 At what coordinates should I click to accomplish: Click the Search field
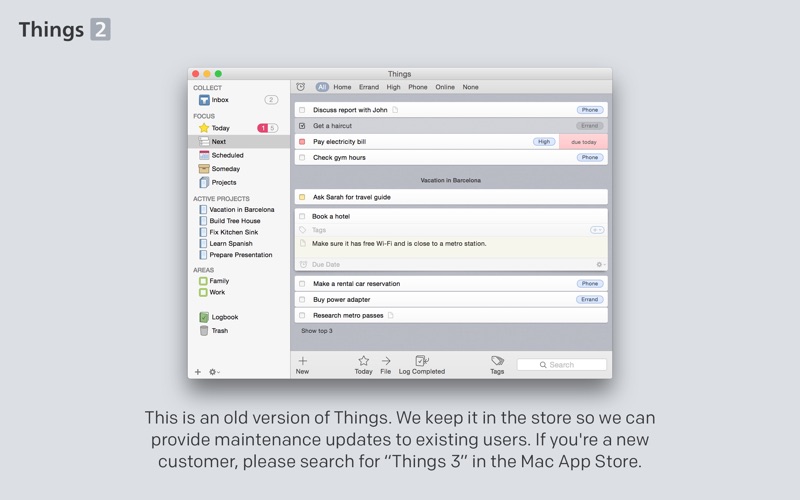[562, 365]
